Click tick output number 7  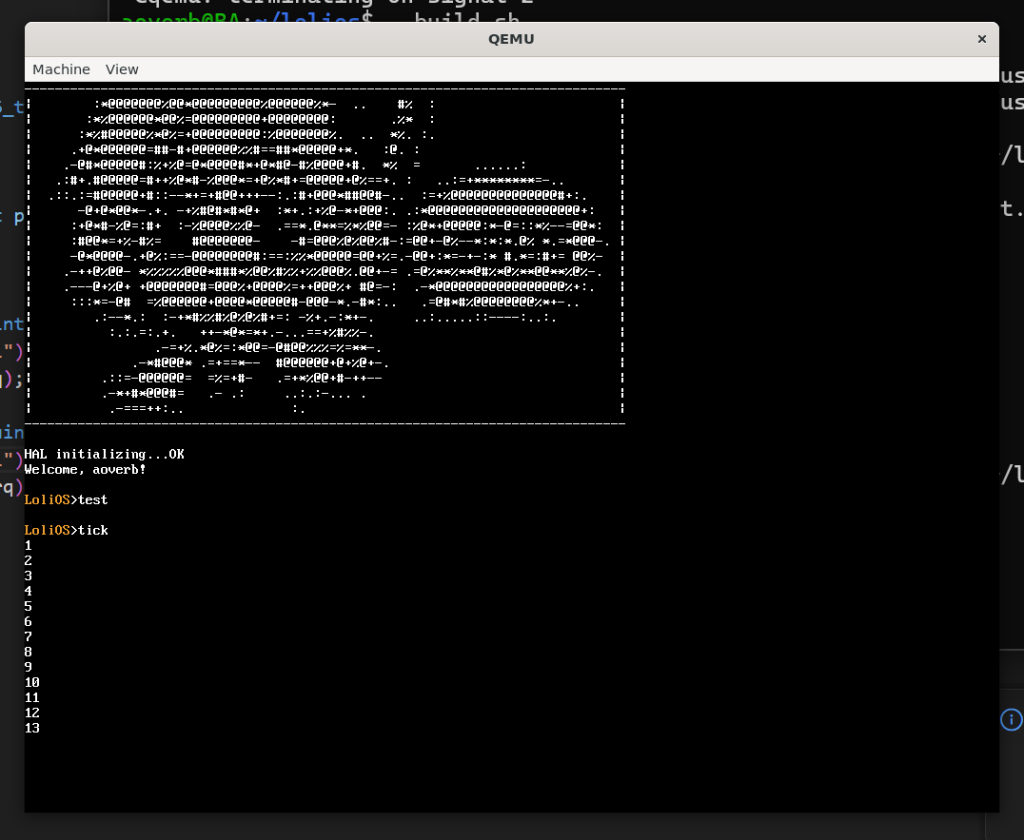coord(28,637)
